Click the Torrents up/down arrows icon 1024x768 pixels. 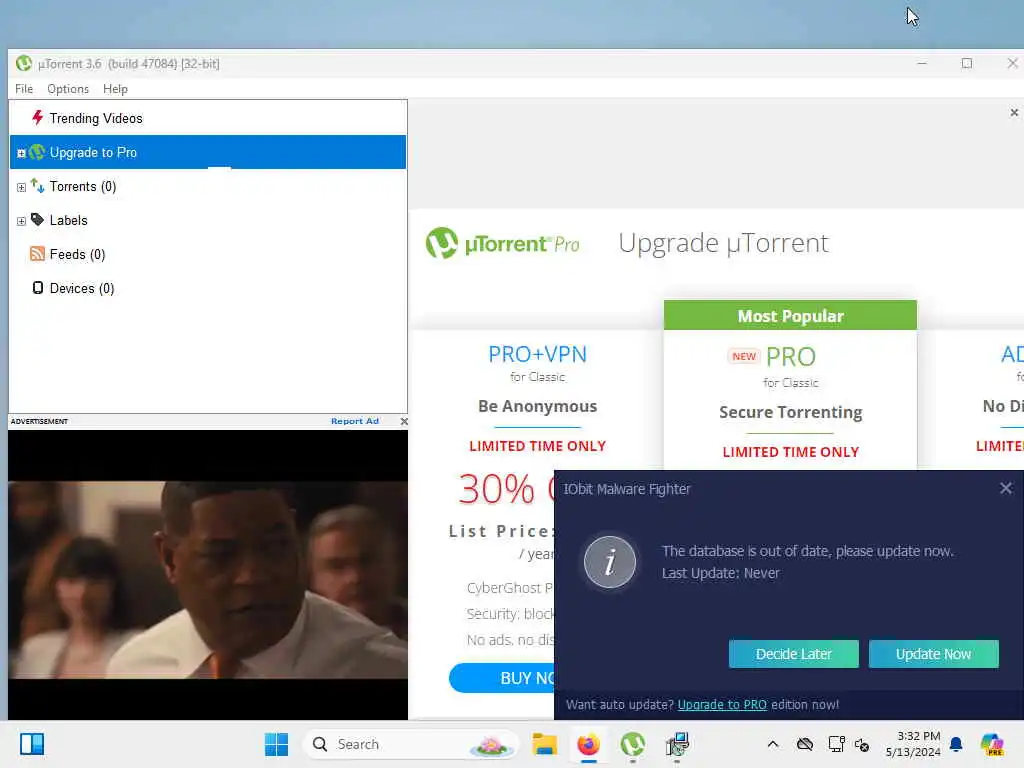coord(37,186)
